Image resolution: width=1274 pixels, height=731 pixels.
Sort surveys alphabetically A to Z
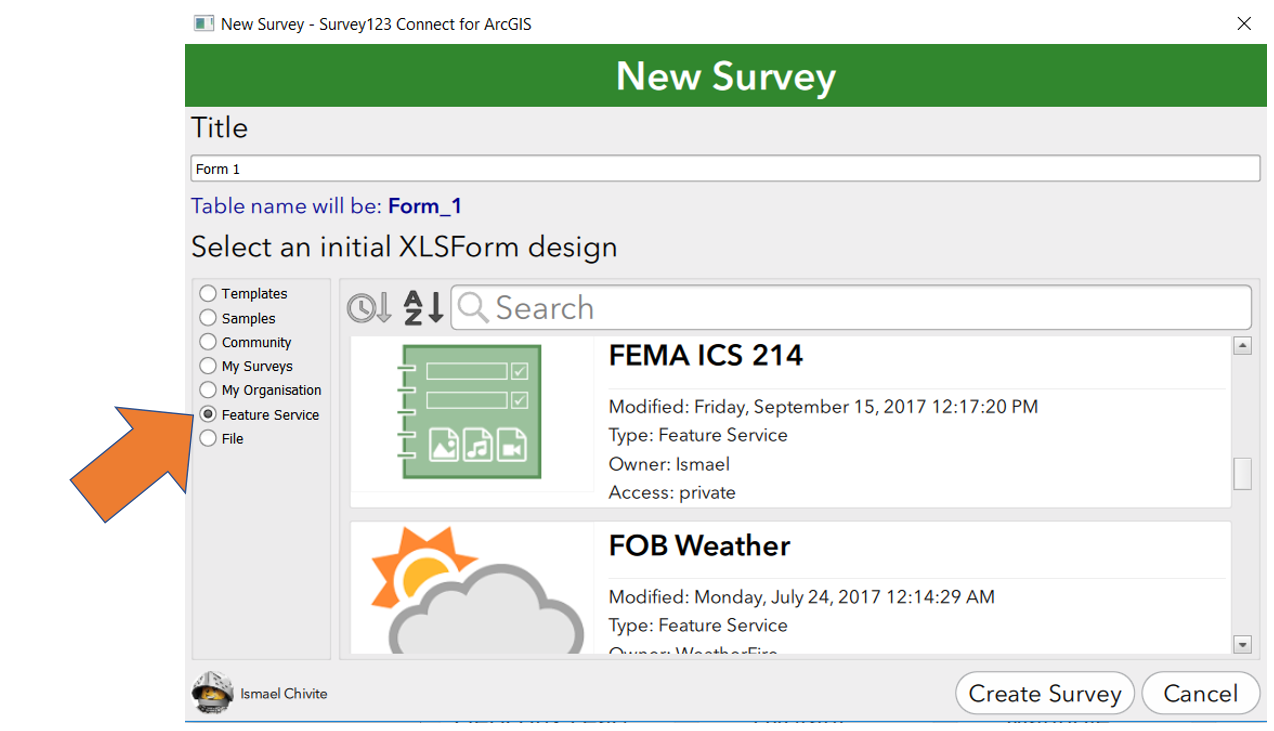click(x=423, y=308)
